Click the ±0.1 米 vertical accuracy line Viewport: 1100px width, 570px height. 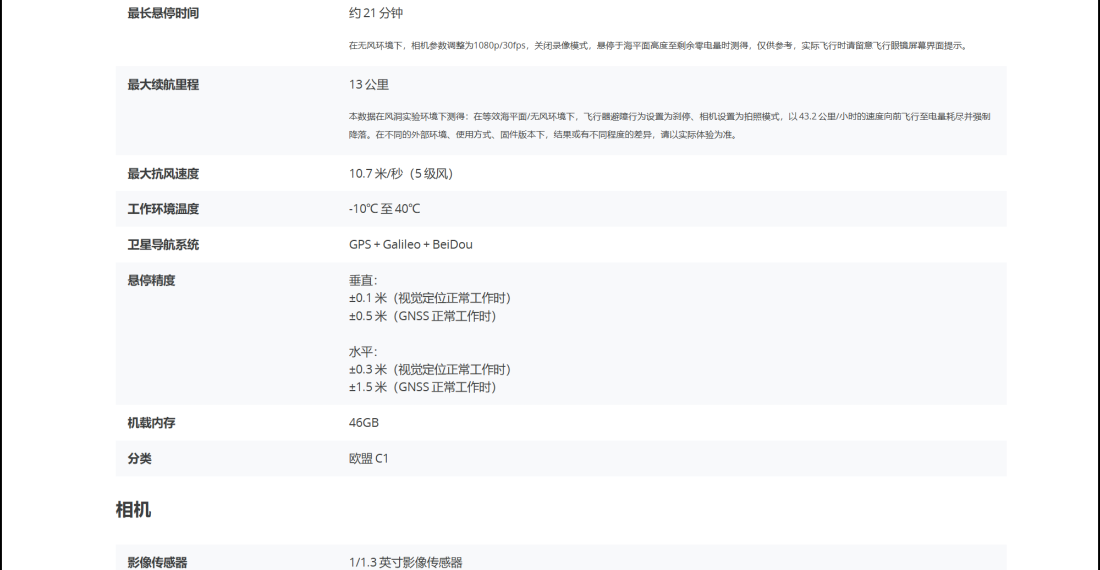pos(429,298)
